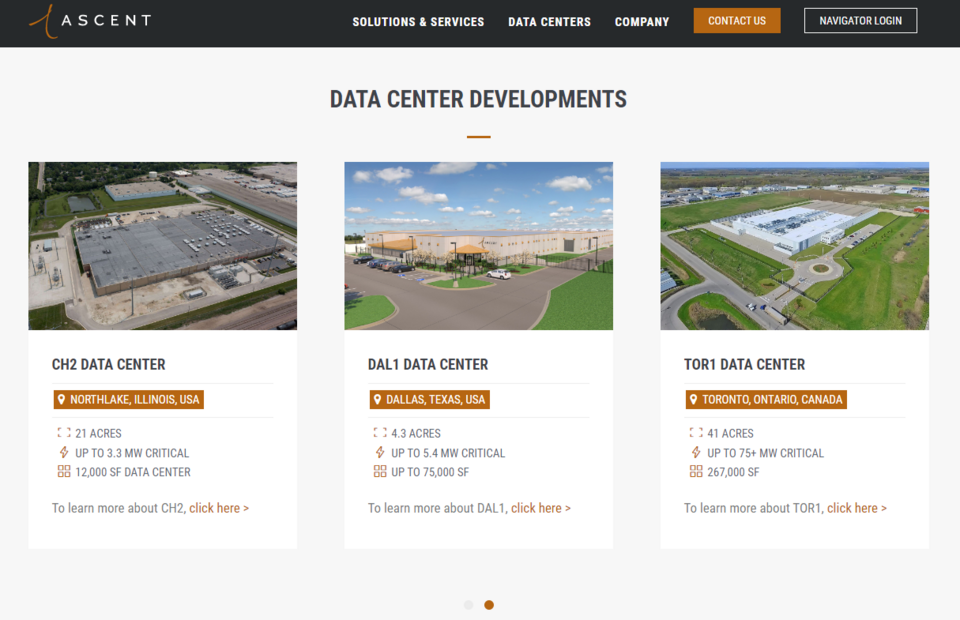Click the Dallas, Texas, USA location tag
Screen dimensions: 960x620
[429, 400]
